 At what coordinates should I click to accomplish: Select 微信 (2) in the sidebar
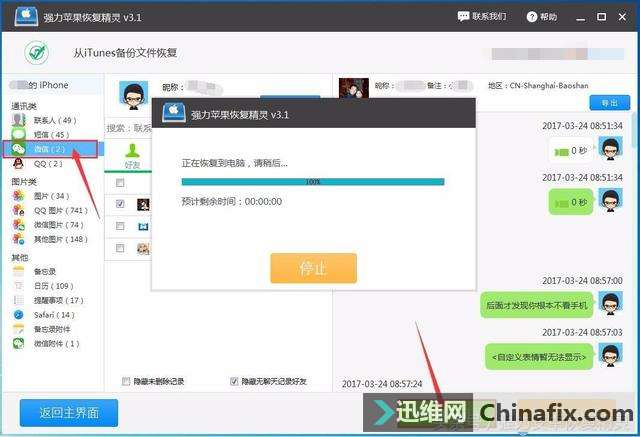[x=45, y=149]
